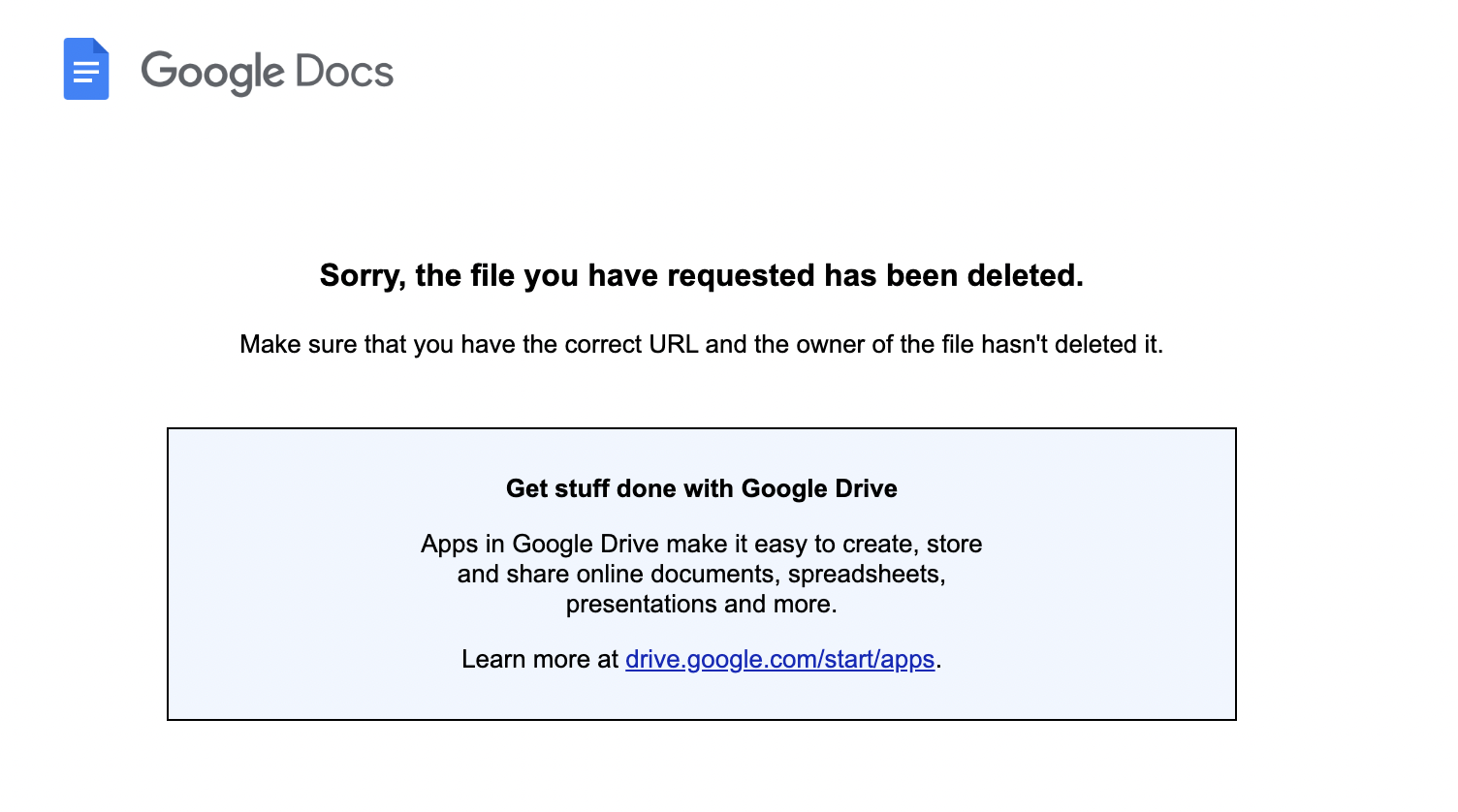
Task: Click the "and share online documents, spreadsheets," line
Action: click(701, 574)
